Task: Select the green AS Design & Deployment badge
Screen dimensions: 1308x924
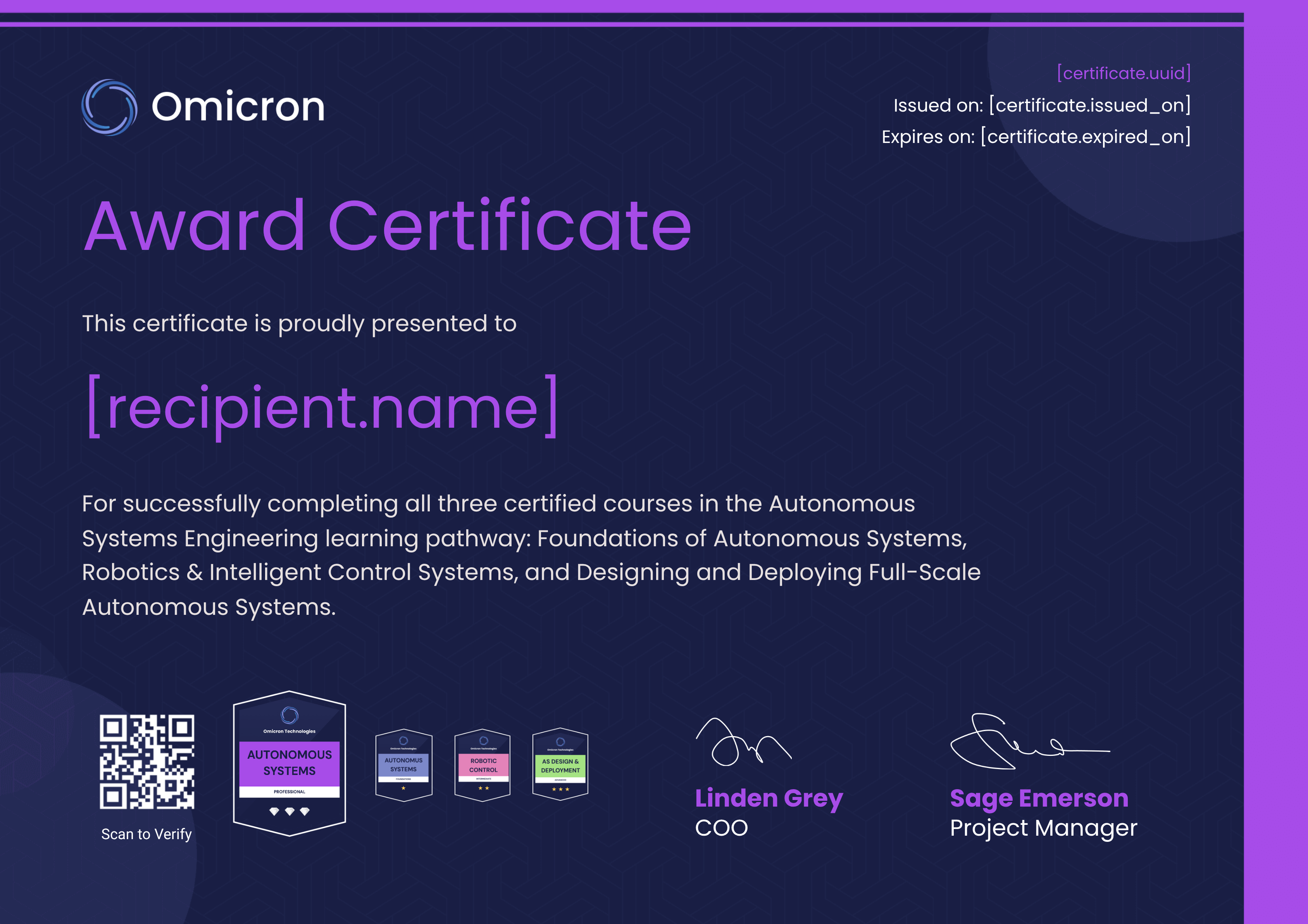Action: point(560,765)
